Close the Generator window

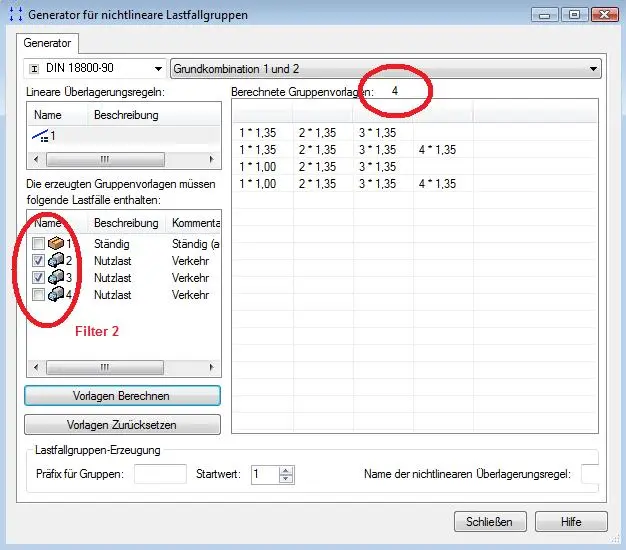[604, 15]
